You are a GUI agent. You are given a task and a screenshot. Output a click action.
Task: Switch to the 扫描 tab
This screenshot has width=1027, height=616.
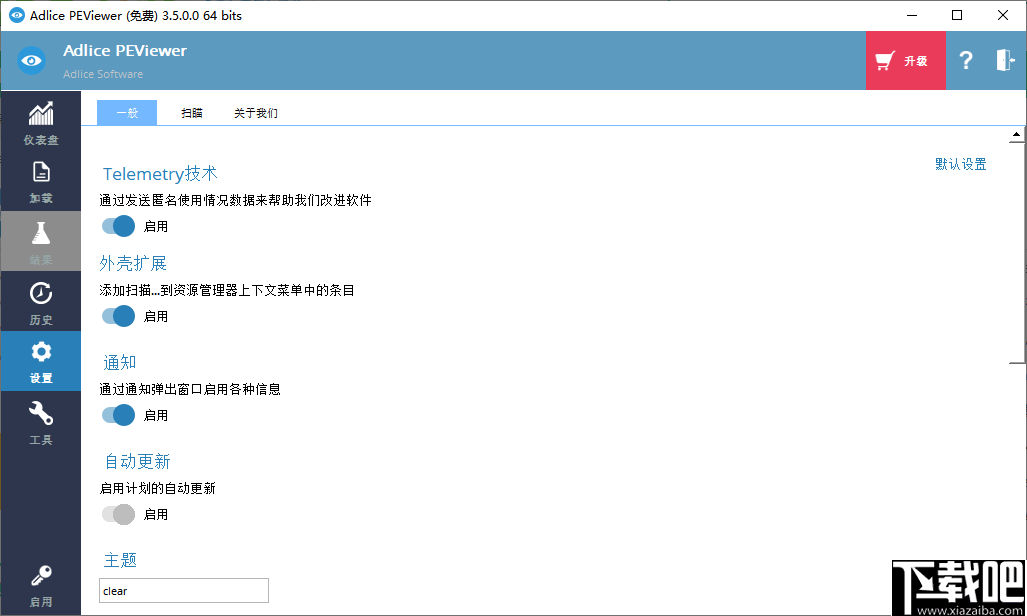[191, 113]
